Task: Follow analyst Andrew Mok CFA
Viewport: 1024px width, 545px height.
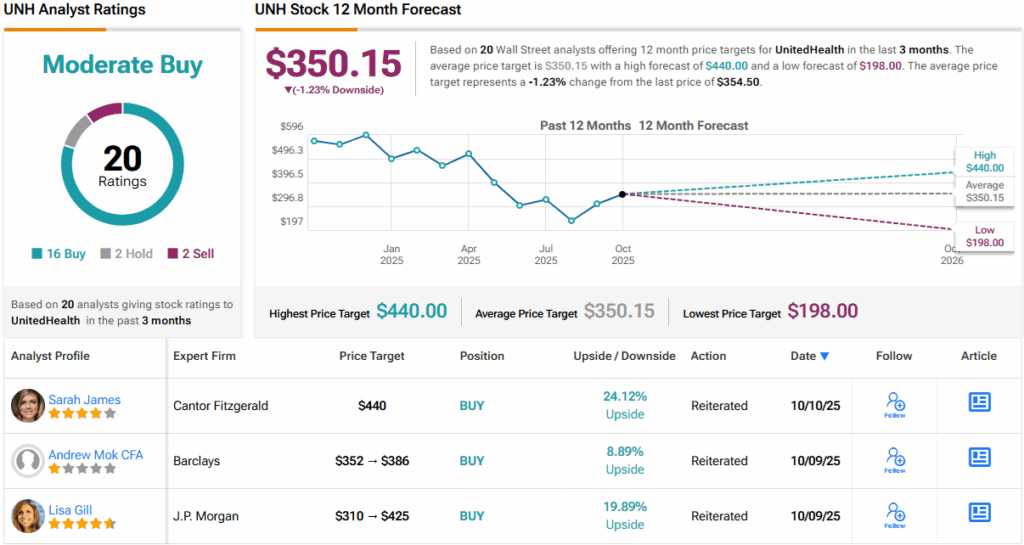Action: point(895,459)
